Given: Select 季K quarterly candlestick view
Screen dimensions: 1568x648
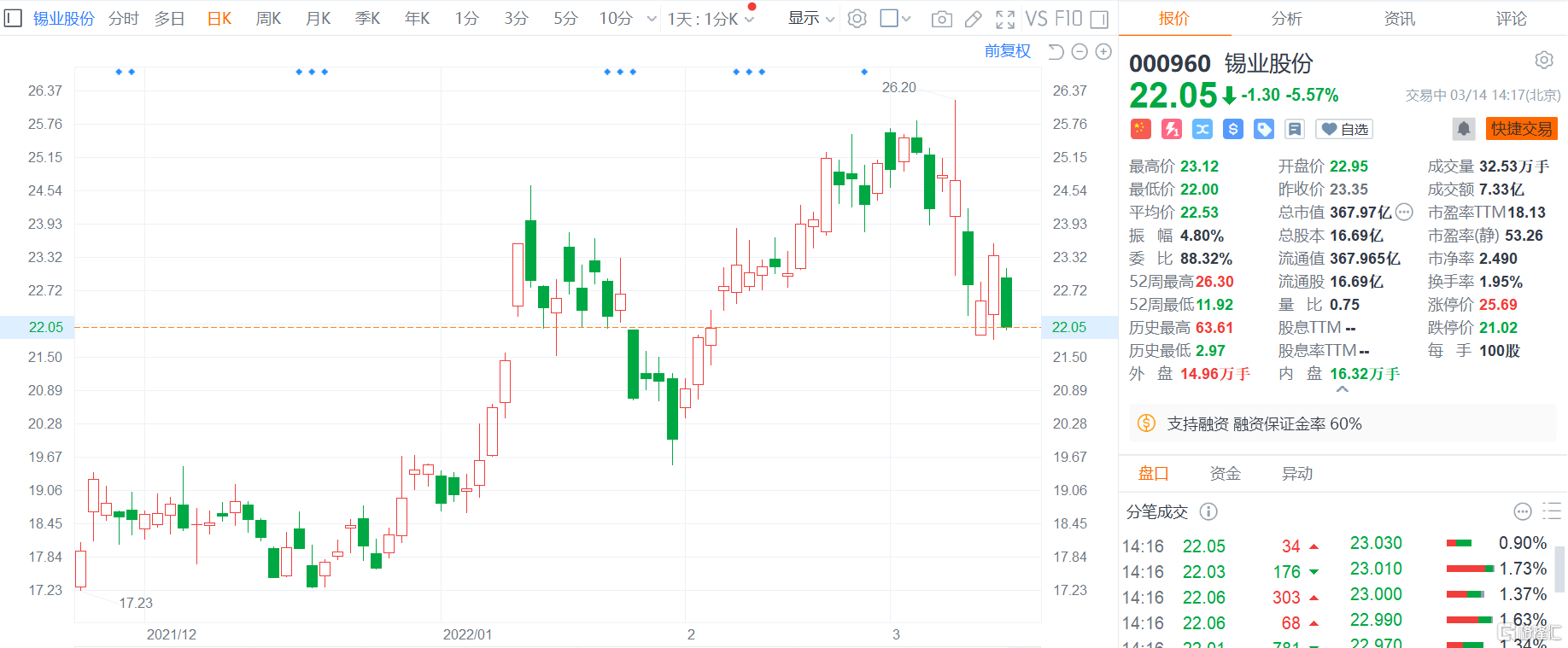Looking at the screenshot, I should (x=367, y=19).
